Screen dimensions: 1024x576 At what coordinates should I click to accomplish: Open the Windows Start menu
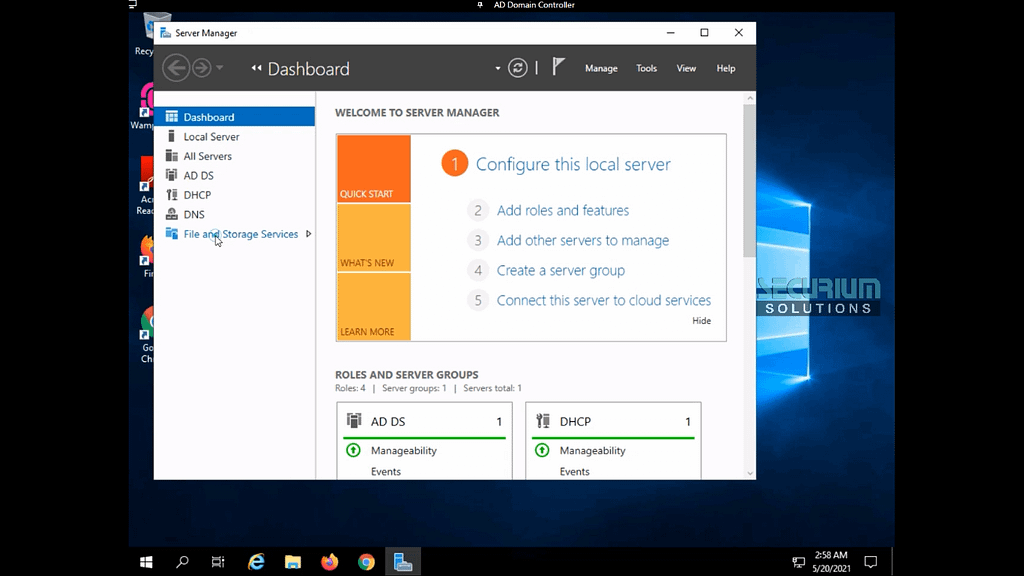[146, 562]
